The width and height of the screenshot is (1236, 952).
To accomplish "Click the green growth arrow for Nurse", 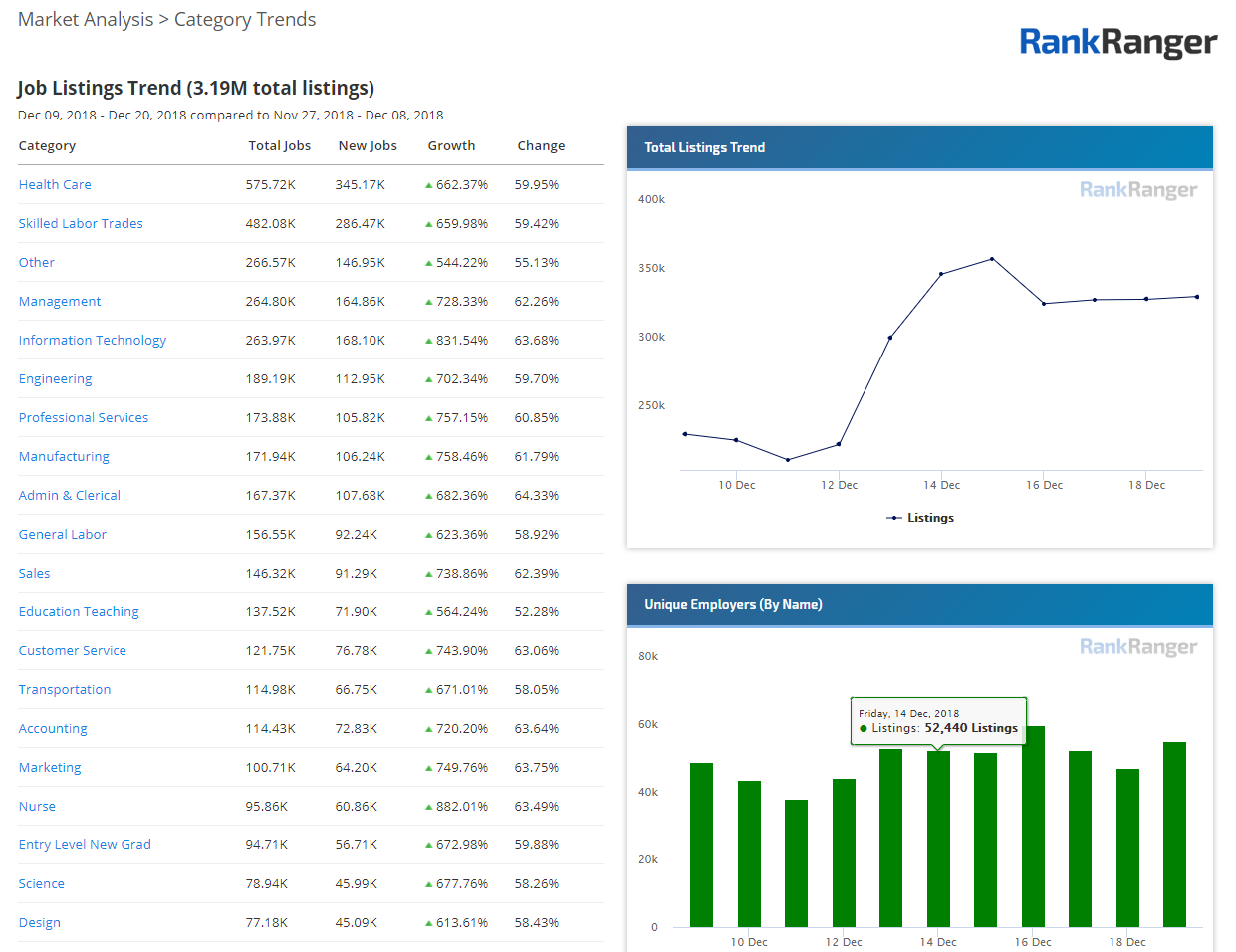I will [x=428, y=808].
